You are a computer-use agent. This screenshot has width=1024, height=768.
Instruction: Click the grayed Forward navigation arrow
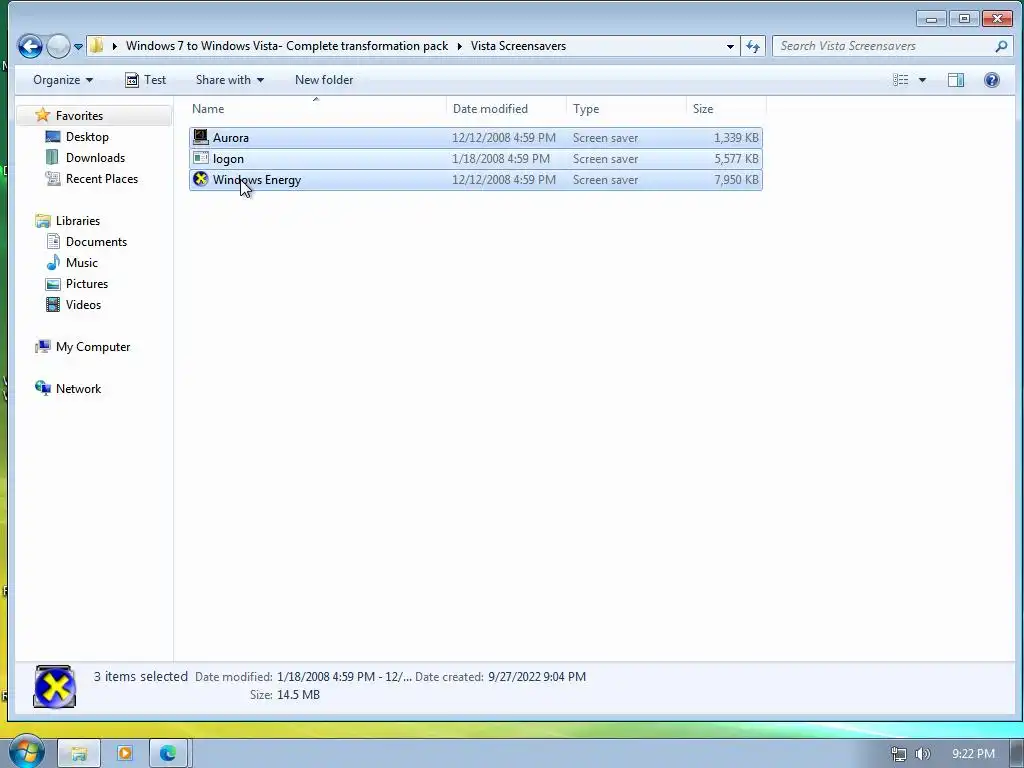tap(58, 46)
